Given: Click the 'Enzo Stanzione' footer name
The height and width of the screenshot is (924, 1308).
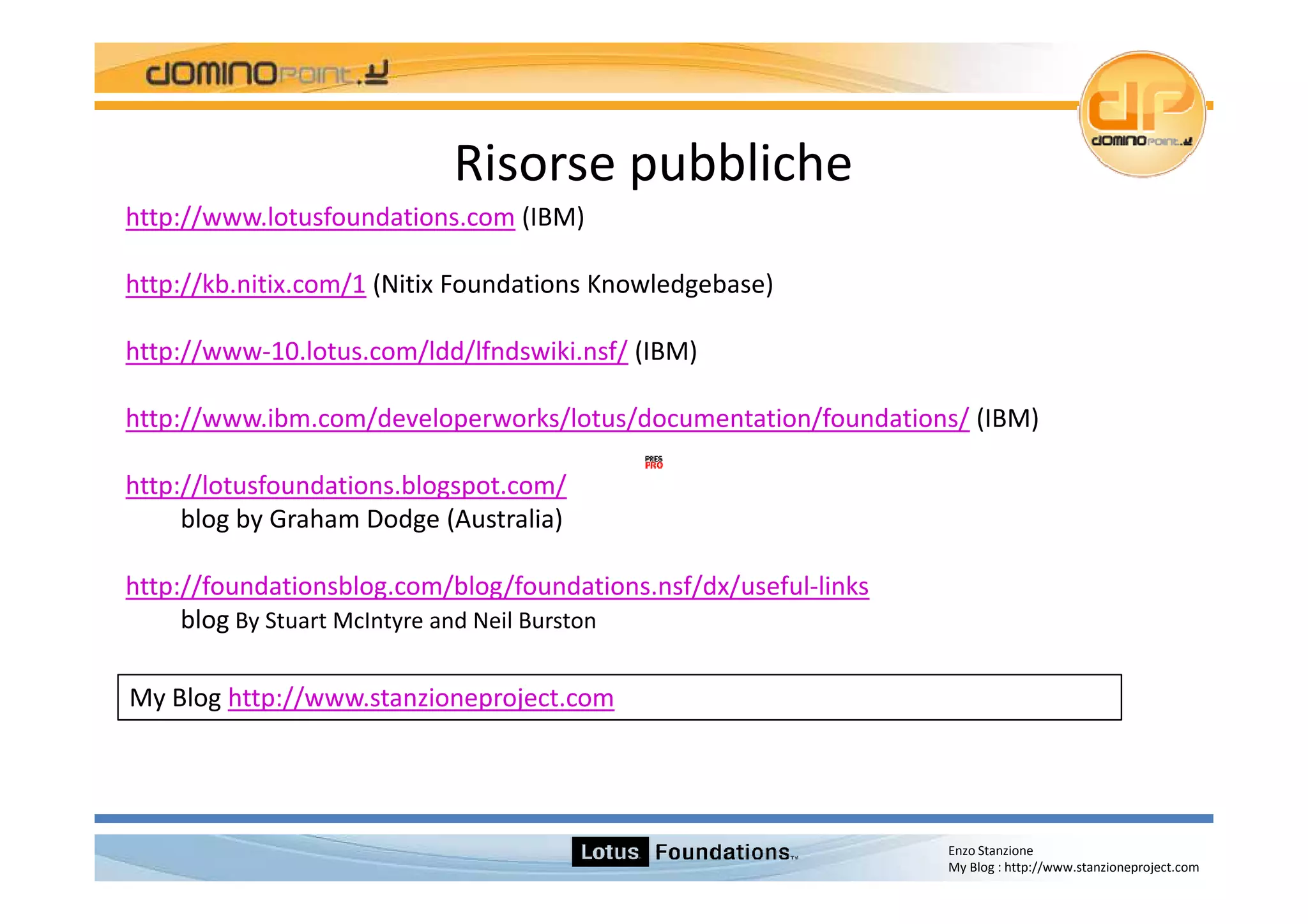Looking at the screenshot, I should [x=991, y=851].
